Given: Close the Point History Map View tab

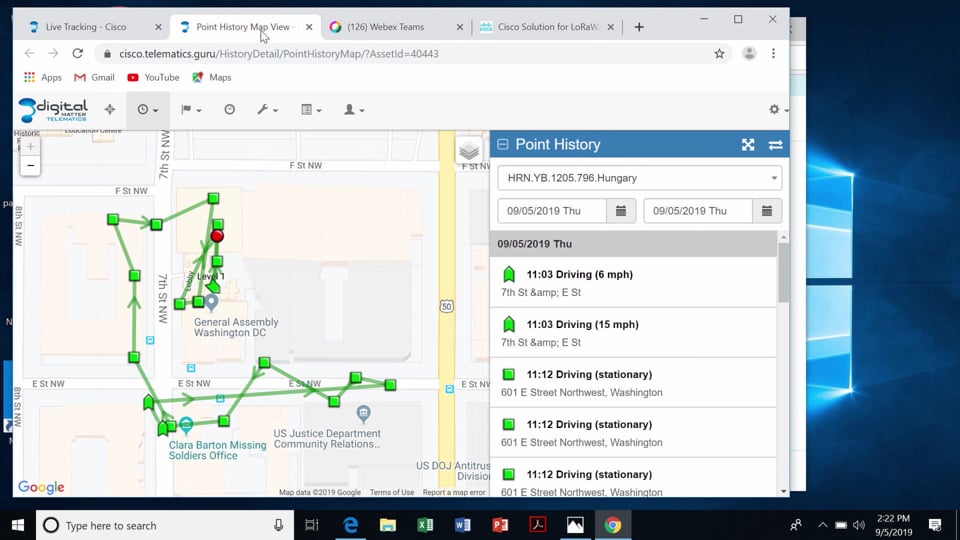Looking at the screenshot, I should (309, 27).
